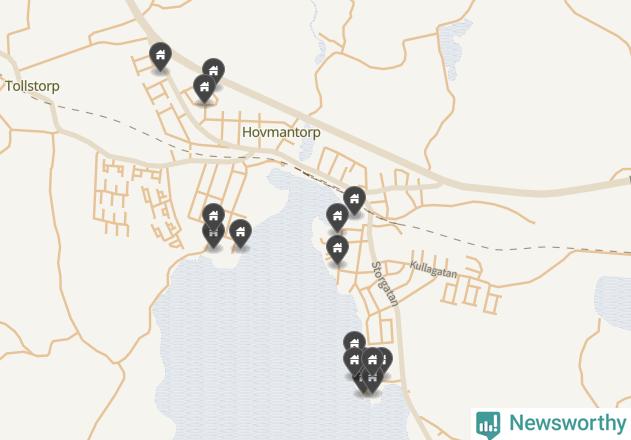
Task: Click the Tollstorp place label
Action: (x=32, y=86)
